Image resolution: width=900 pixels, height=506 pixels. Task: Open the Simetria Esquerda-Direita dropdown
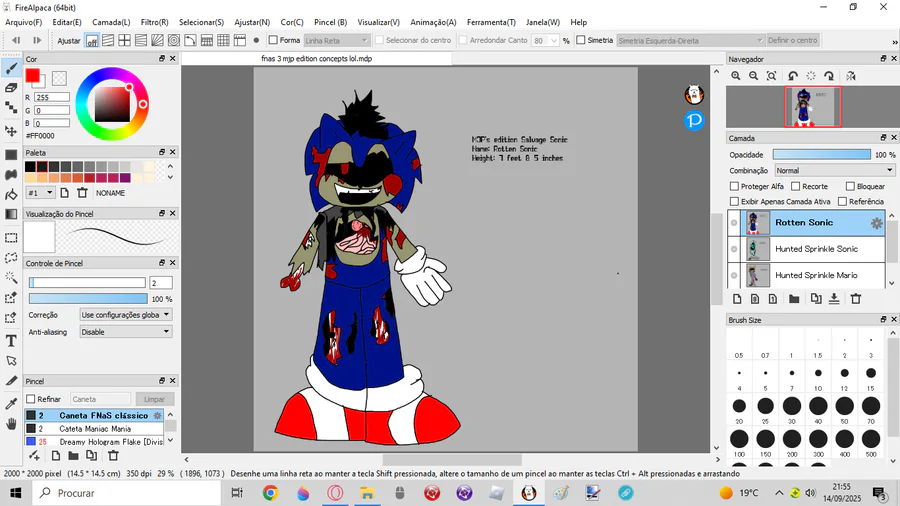(x=690, y=41)
